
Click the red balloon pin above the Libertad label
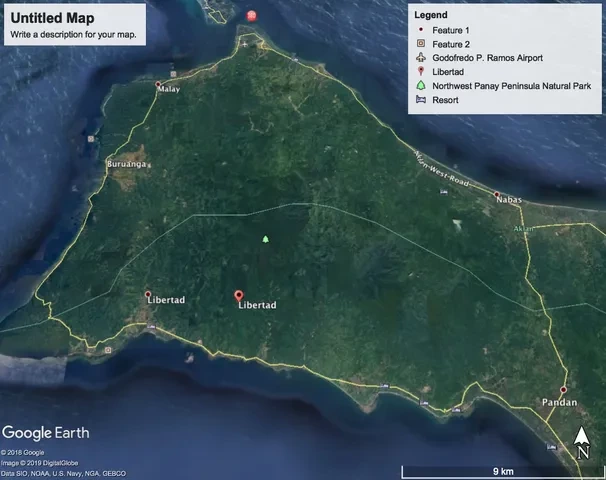pos(239,296)
